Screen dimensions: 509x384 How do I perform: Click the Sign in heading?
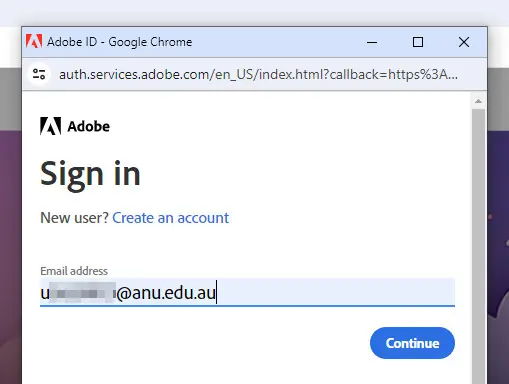(90, 175)
